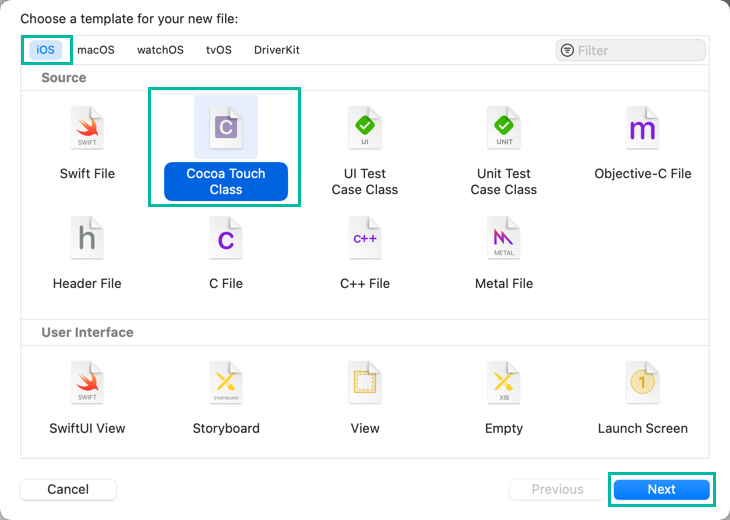Viewport: 730px width, 520px height.
Task: Click the "Storyboard" label
Action: coord(226,428)
